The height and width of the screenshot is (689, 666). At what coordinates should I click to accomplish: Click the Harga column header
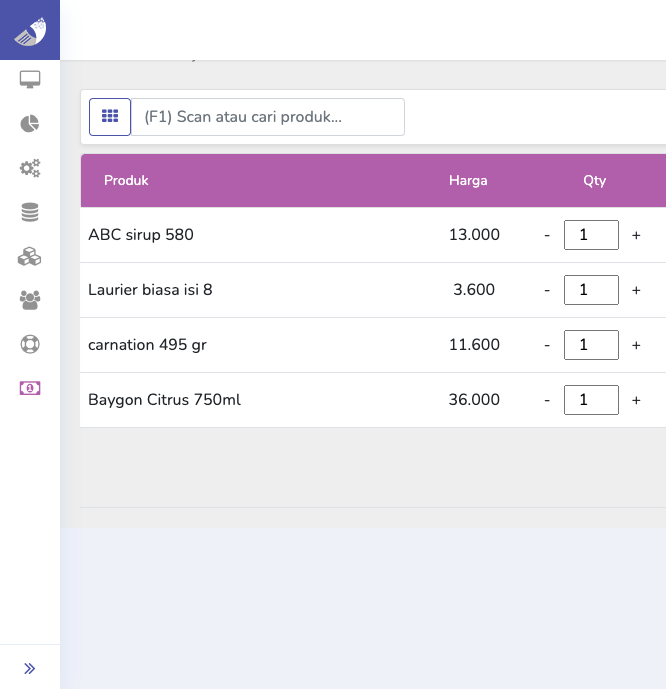tap(468, 180)
